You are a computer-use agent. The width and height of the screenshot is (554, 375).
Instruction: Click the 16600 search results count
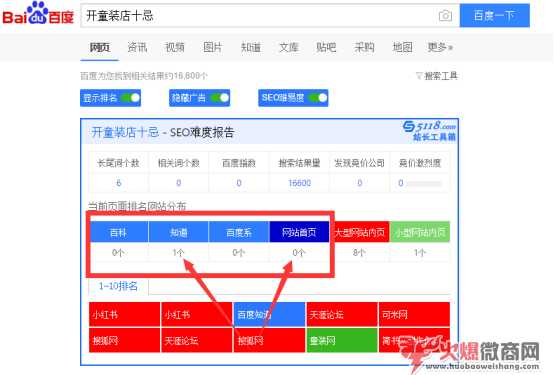(300, 183)
